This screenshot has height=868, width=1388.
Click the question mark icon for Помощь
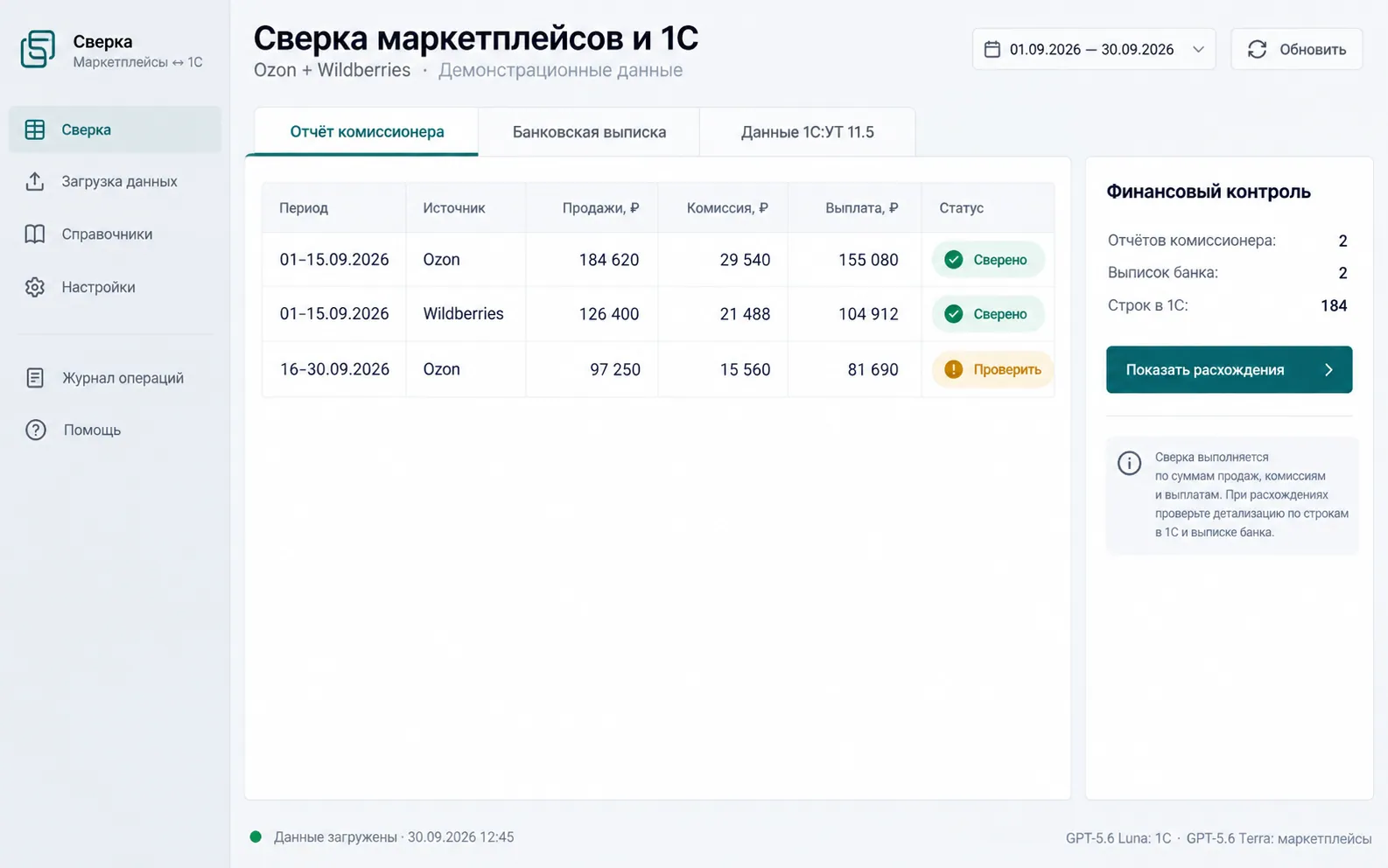[36, 430]
